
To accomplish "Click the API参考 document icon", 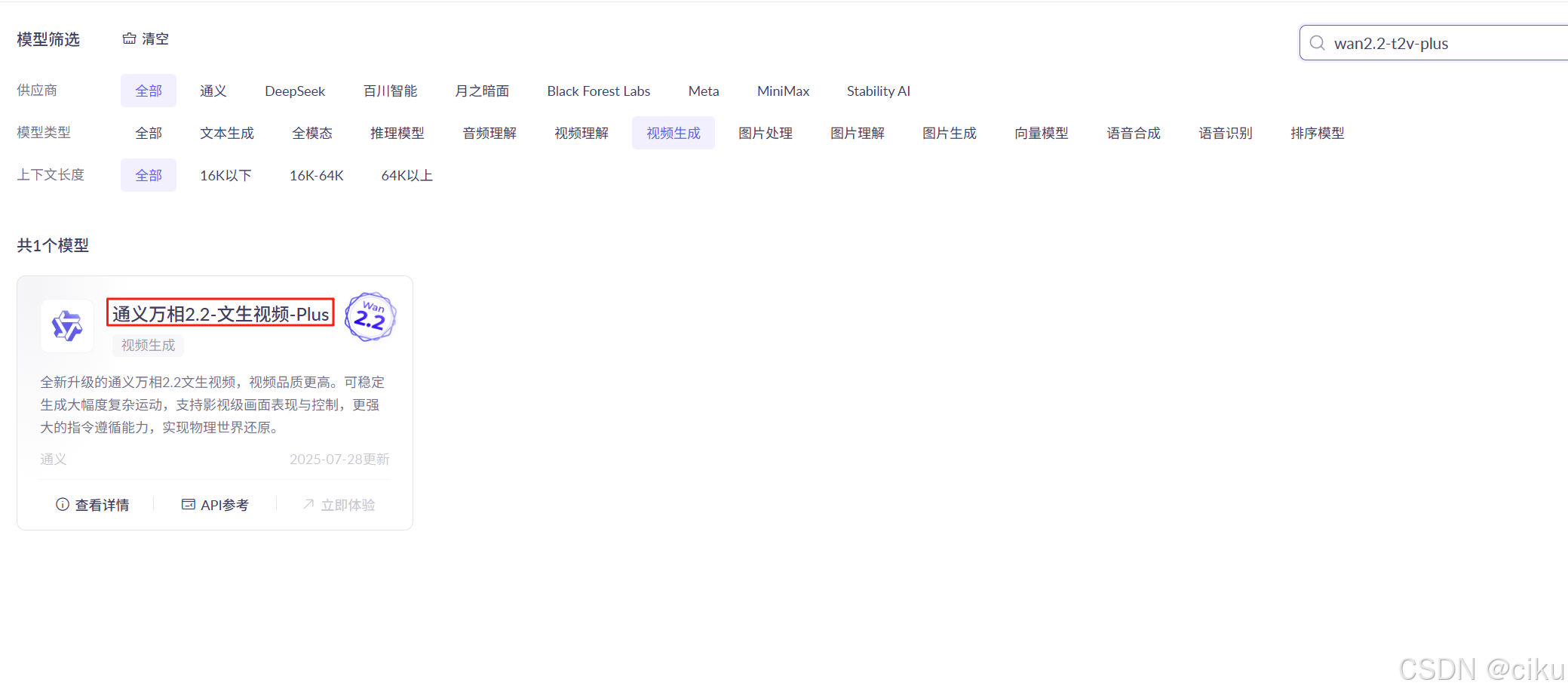I will [x=189, y=504].
